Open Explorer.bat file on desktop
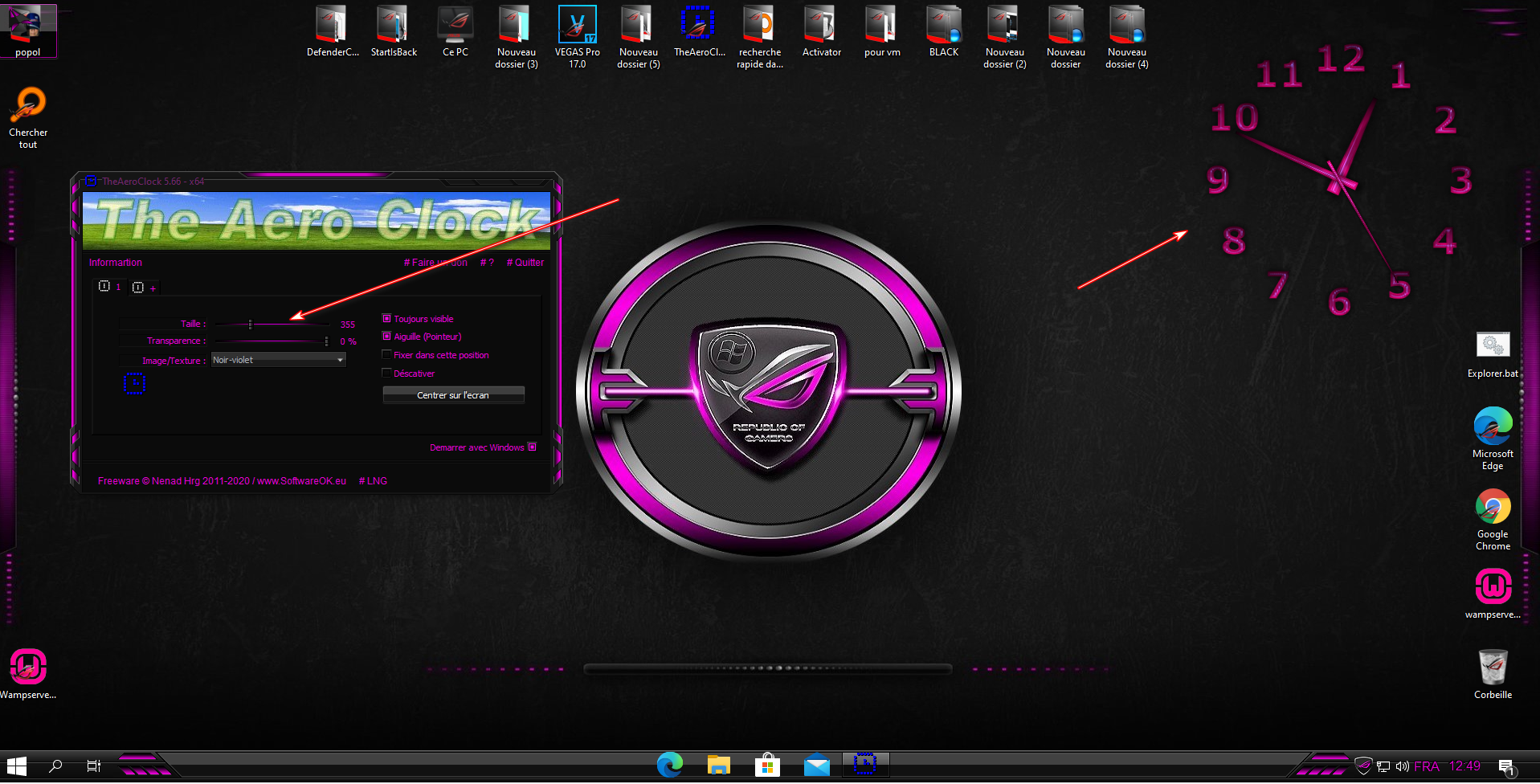Viewport: 1540px width, 784px height. 1492,353
